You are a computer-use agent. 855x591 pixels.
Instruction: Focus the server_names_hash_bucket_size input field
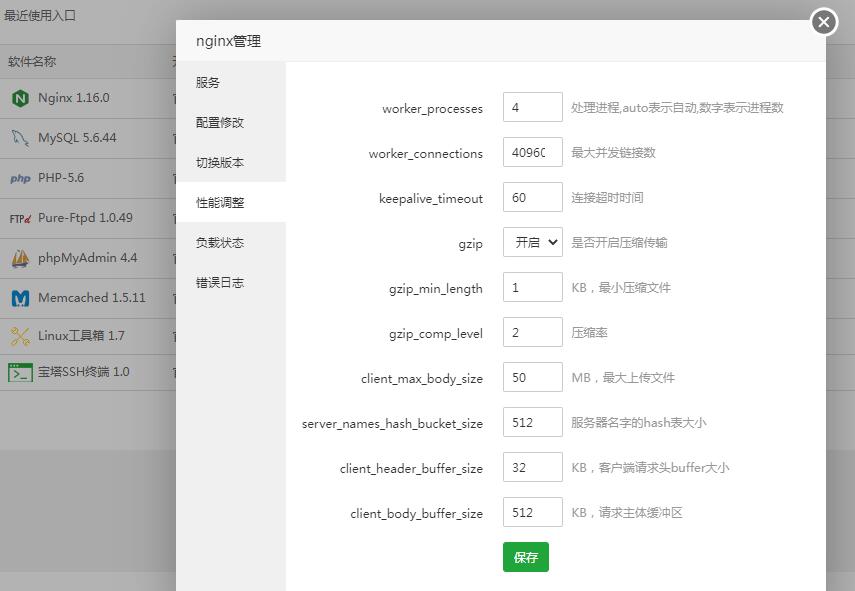click(x=533, y=422)
